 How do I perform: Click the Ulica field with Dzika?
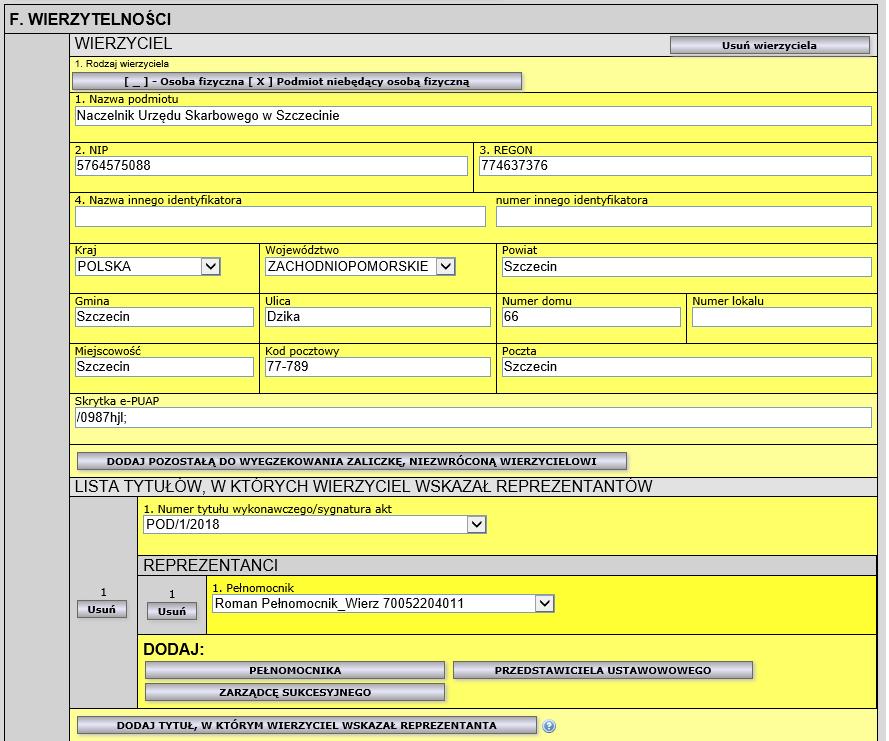[x=378, y=317]
